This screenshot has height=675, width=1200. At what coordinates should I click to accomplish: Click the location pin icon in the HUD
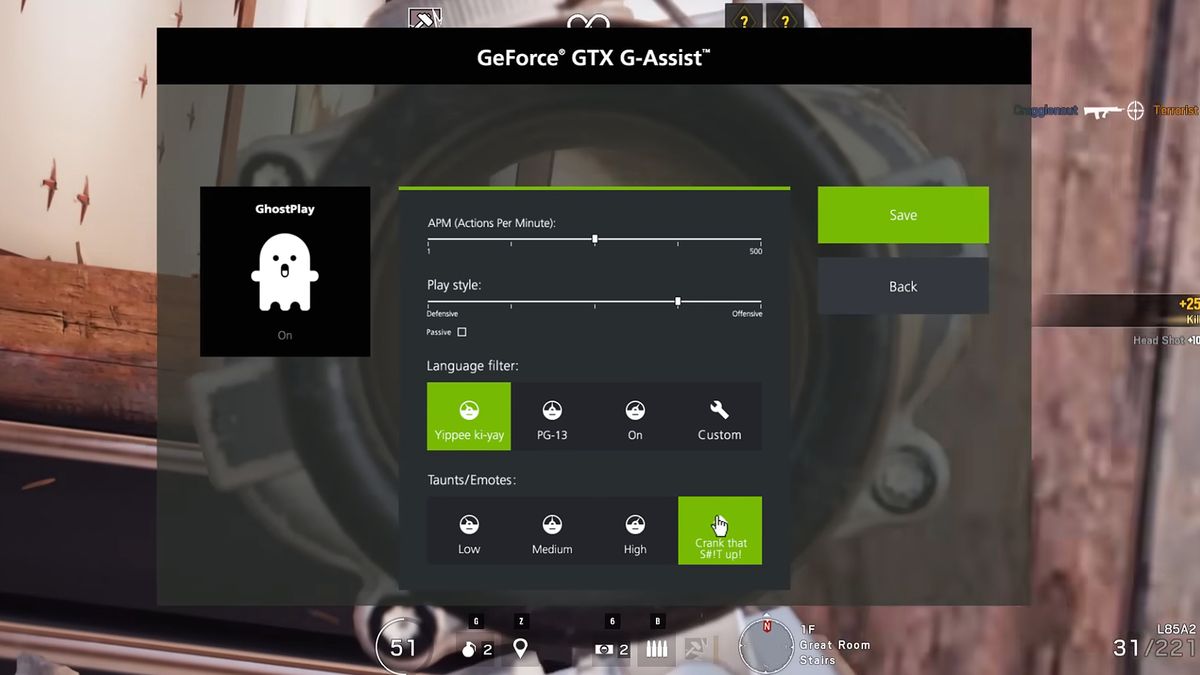tap(520, 649)
